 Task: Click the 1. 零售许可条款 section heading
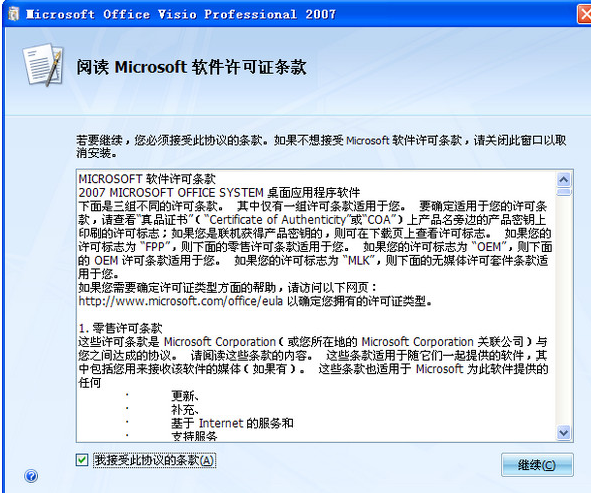(121, 328)
